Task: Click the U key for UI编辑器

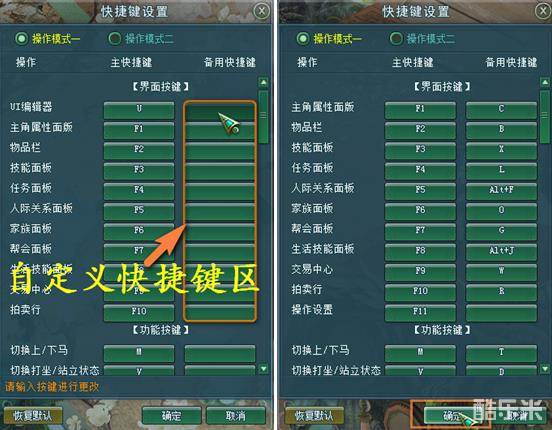Action: click(x=139, y=110)
